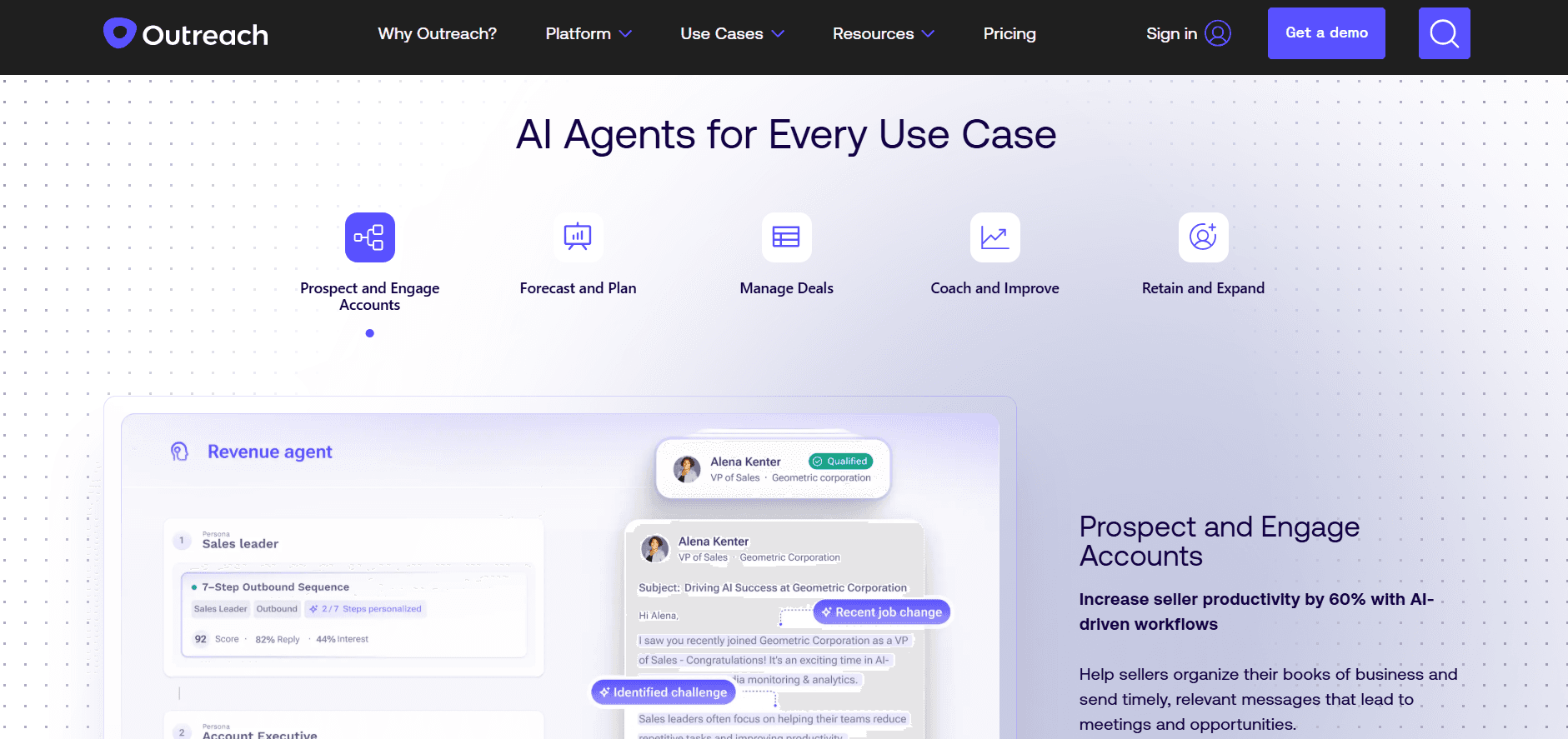Click the Revenue agent head icon
Screen dimensions: 1568x739
coord(179,452)
